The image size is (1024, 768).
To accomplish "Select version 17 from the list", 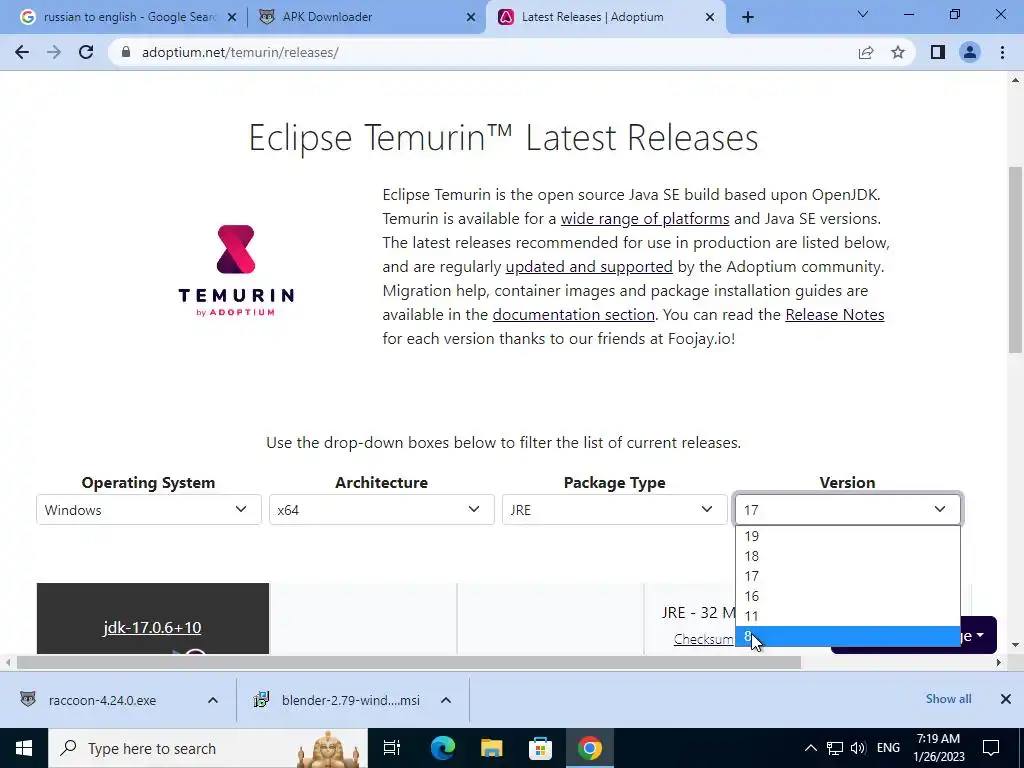I will [848, 577].
